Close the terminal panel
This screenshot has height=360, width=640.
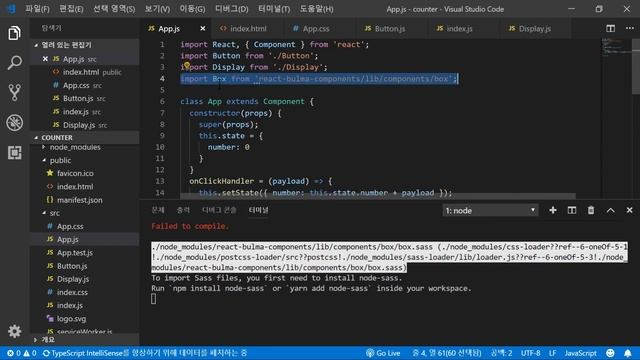[x=629, y=210]
